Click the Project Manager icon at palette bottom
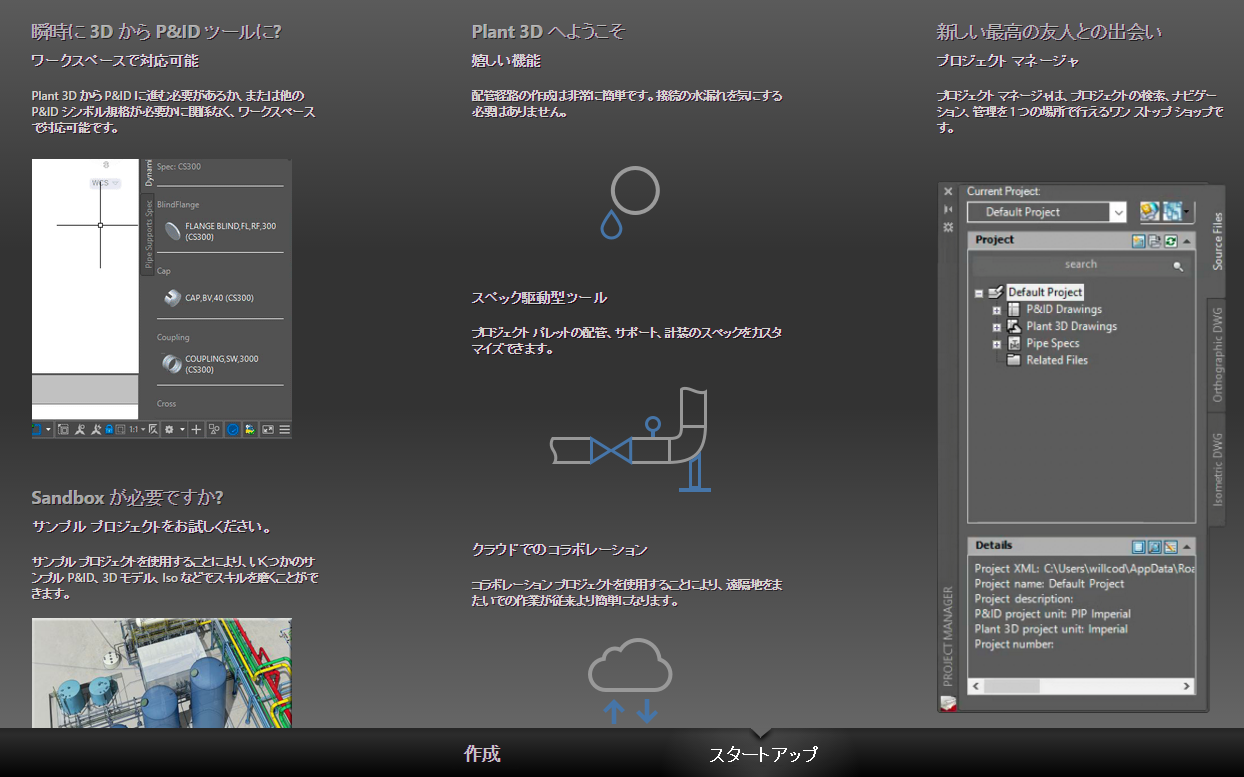The image size is (1244, 777). (948, 703)
